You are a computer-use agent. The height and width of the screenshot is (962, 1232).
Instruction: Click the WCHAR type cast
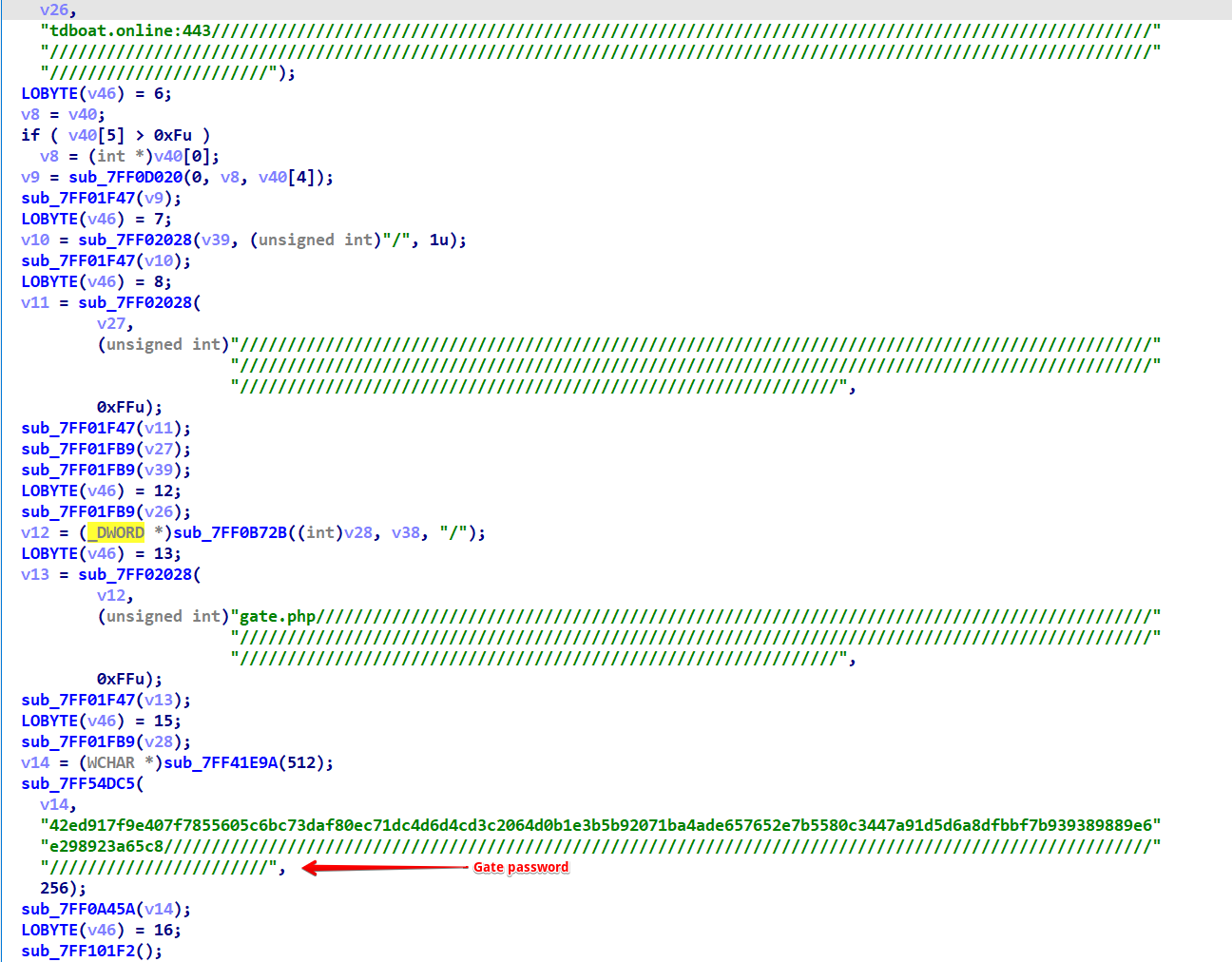coord(110,763)
